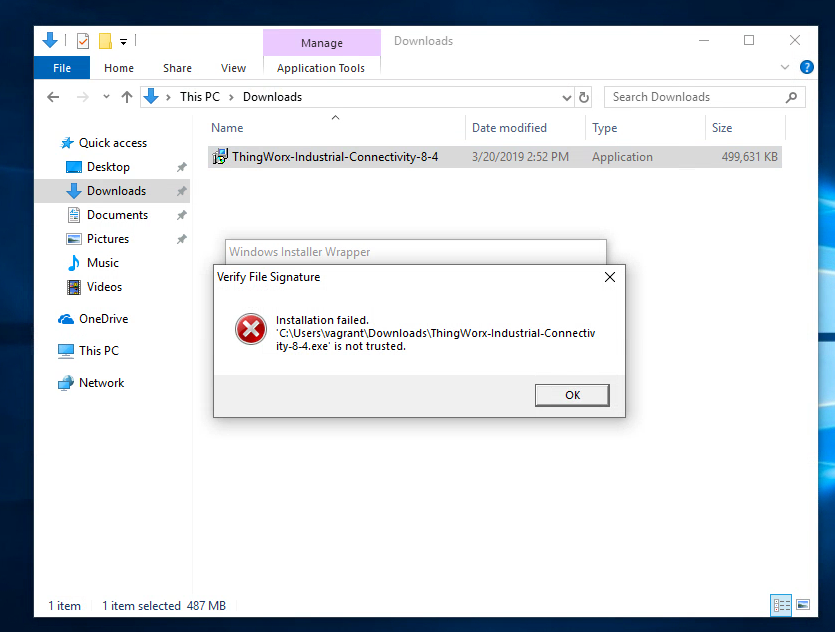
Task: Click the file's Application type text
Action: click(x=622, y=157)
